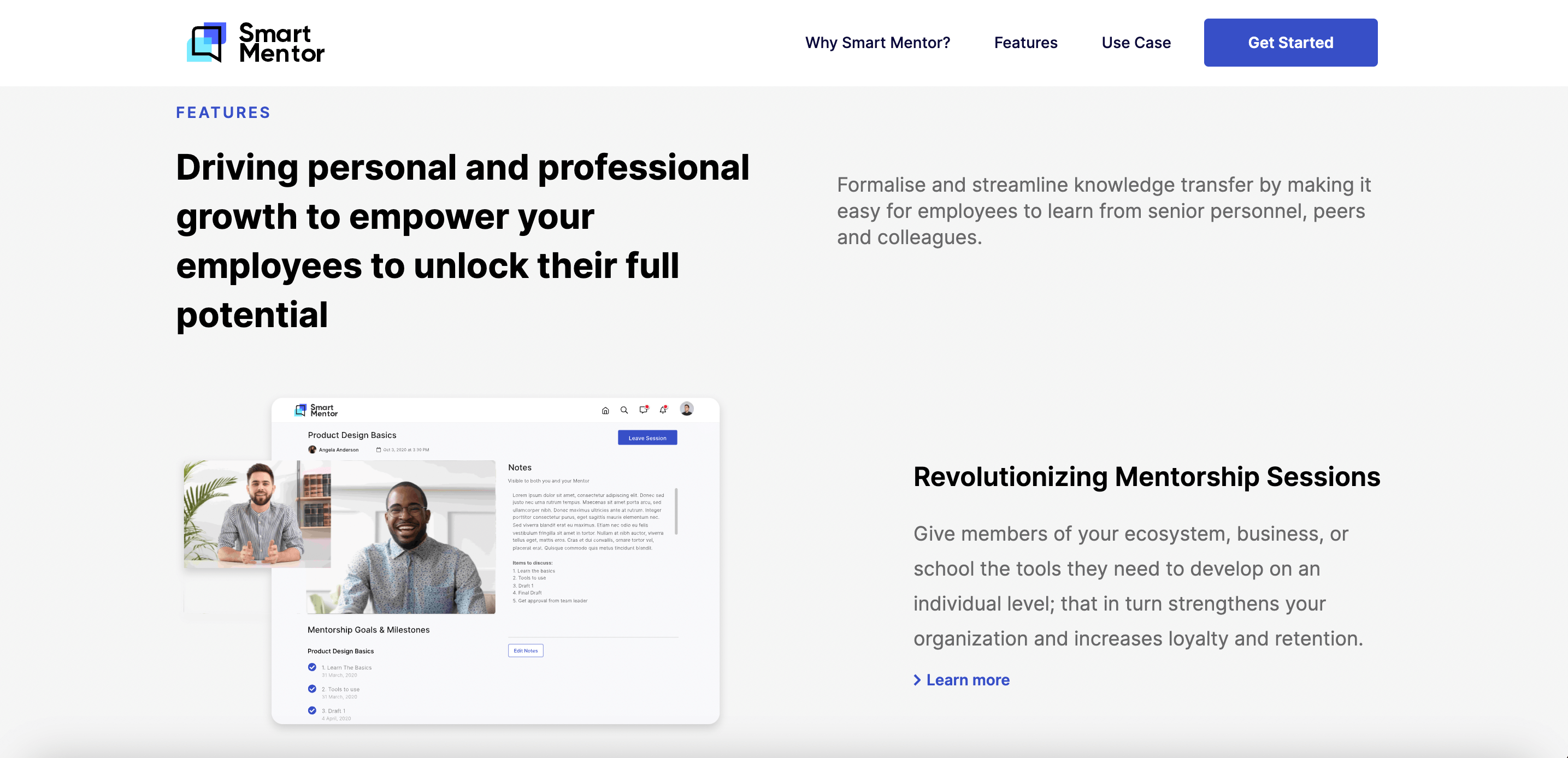Open the notification bell icon
The width and height of the screenshot is (1568, 758).
tap(663, 410)
